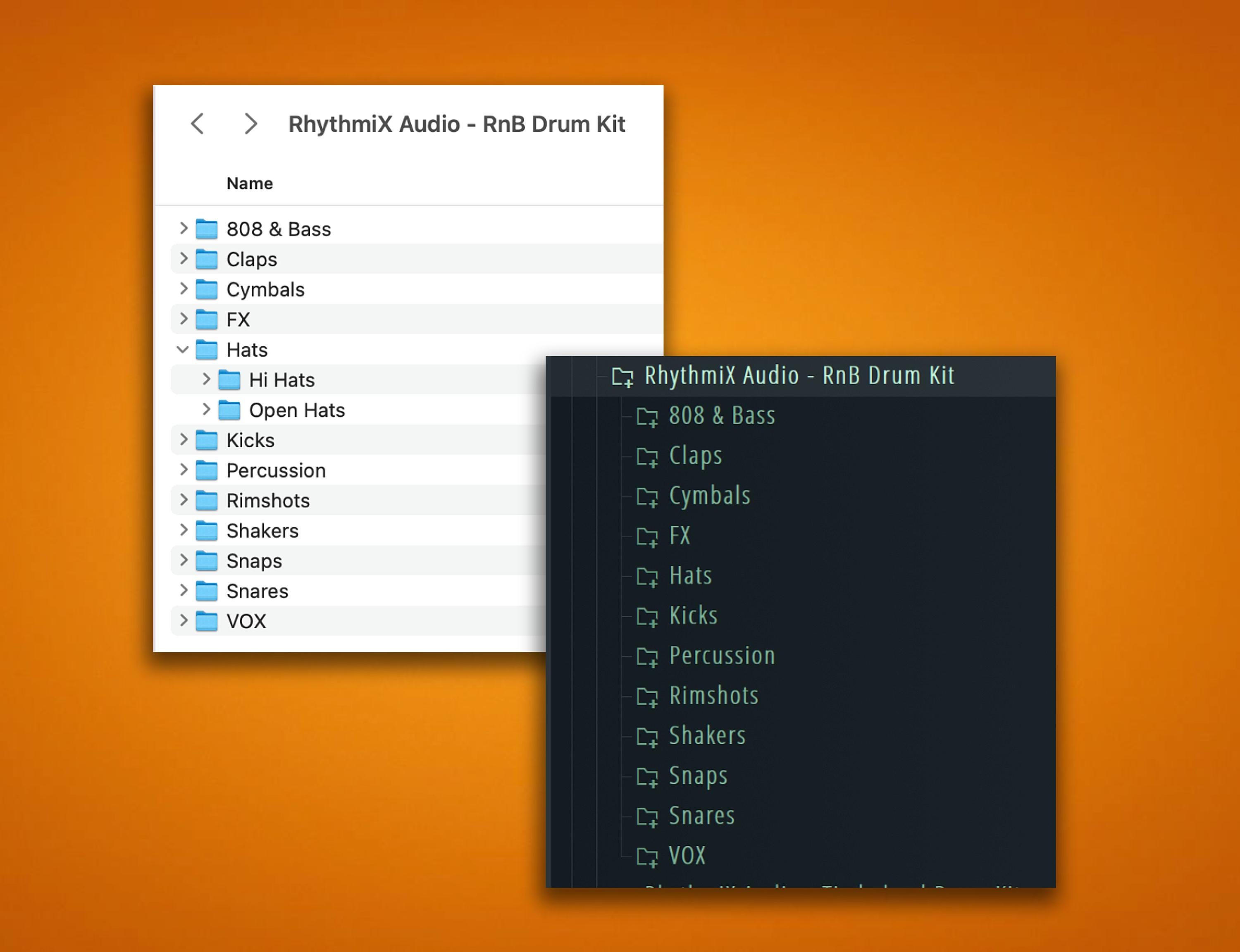1240x952 pixels.
Task: Select the blue Open Hats folder icon
Action: click(229, 410)
